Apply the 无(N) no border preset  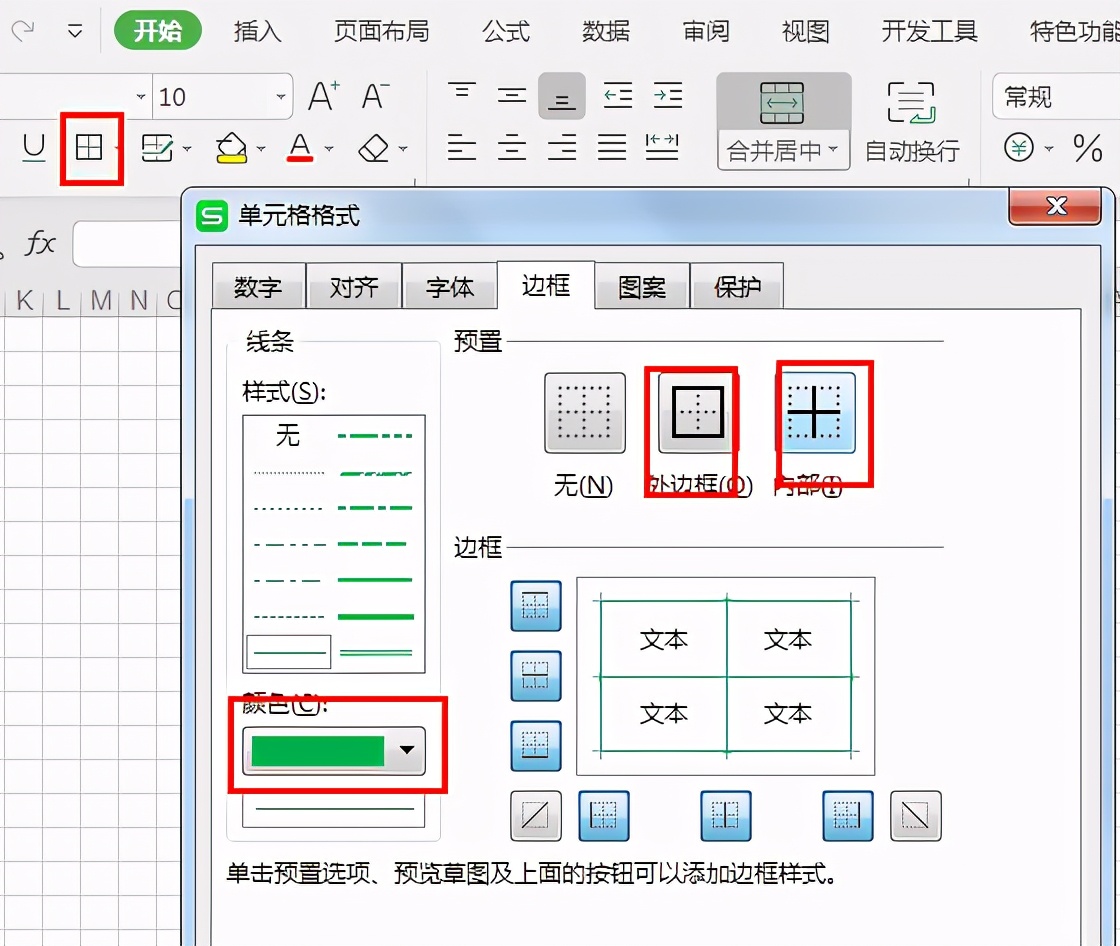tap(584, 413)
